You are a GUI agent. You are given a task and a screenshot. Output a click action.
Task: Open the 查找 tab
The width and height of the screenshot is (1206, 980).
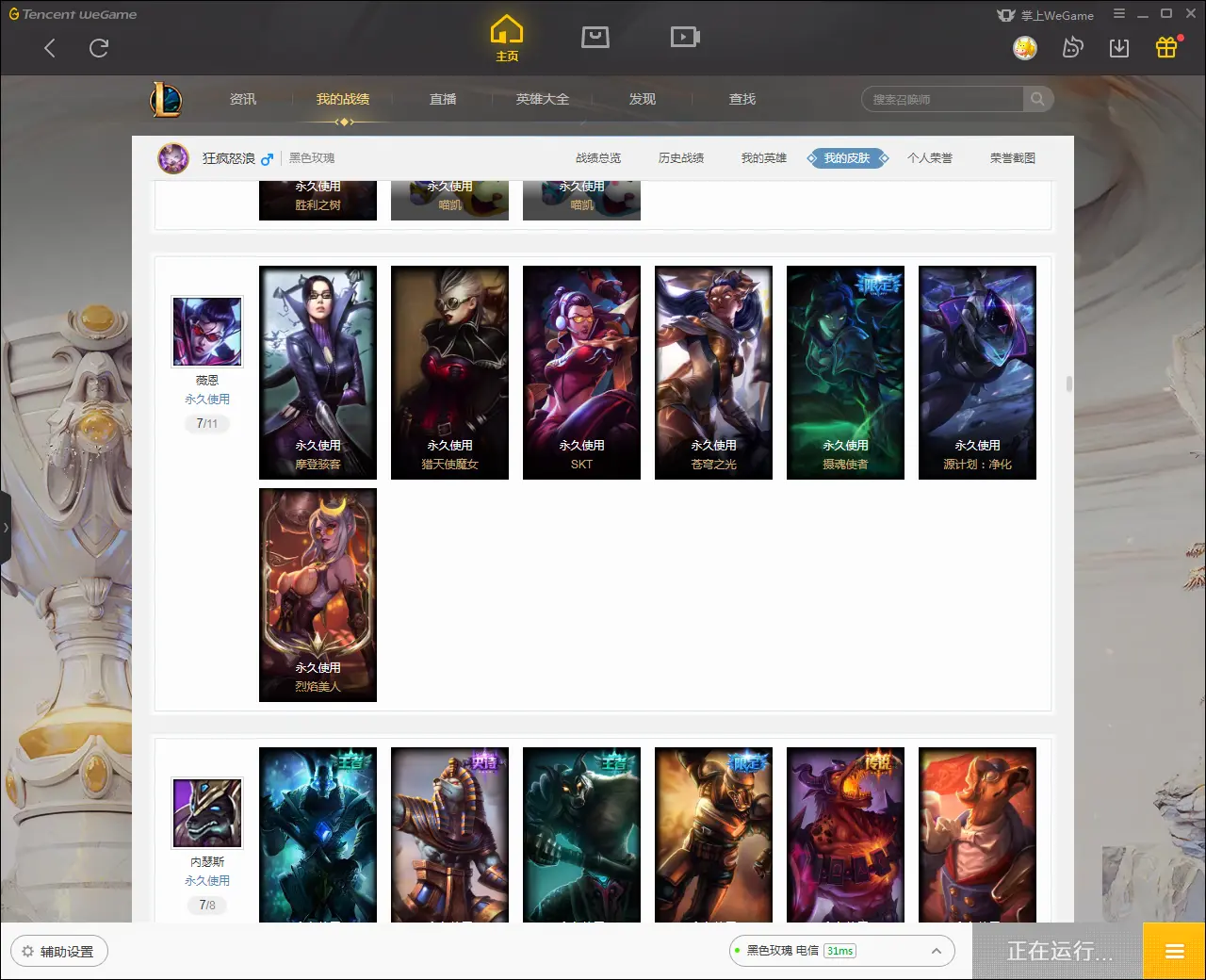click(x=742, y=99)
